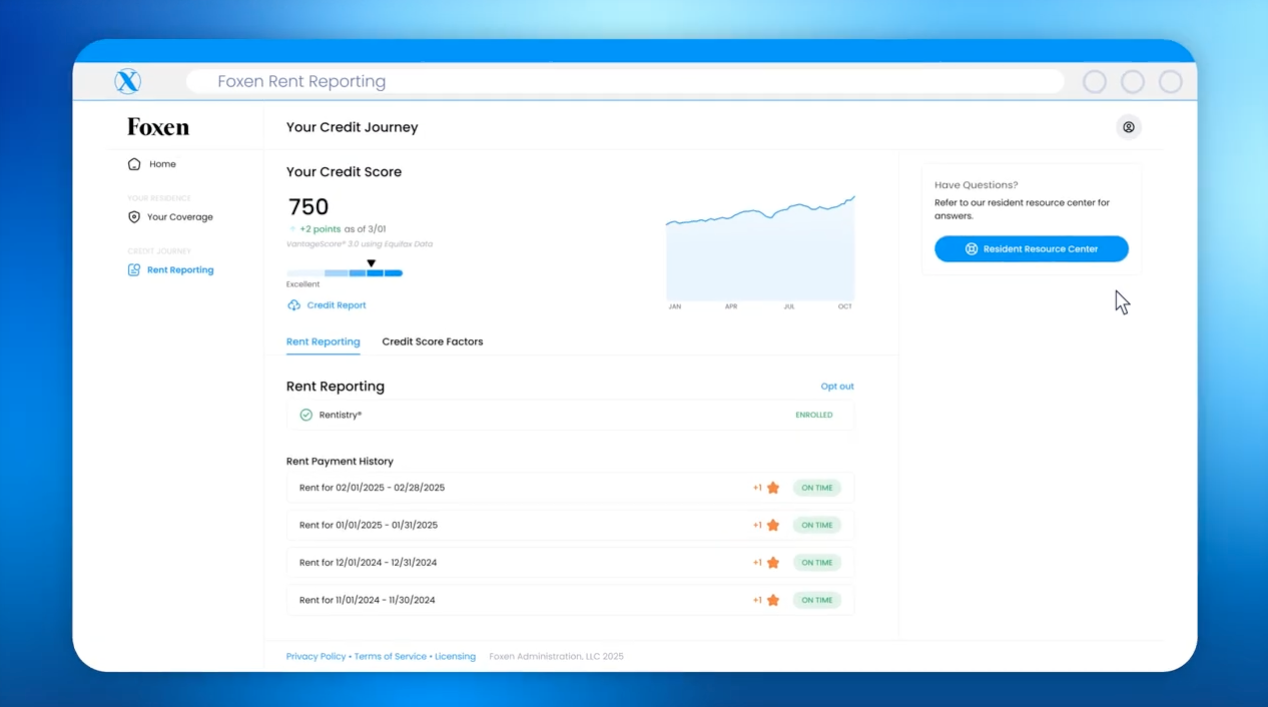Click the X logo in the browser bar
The image size is (1268, 707).
coord(127,81)
